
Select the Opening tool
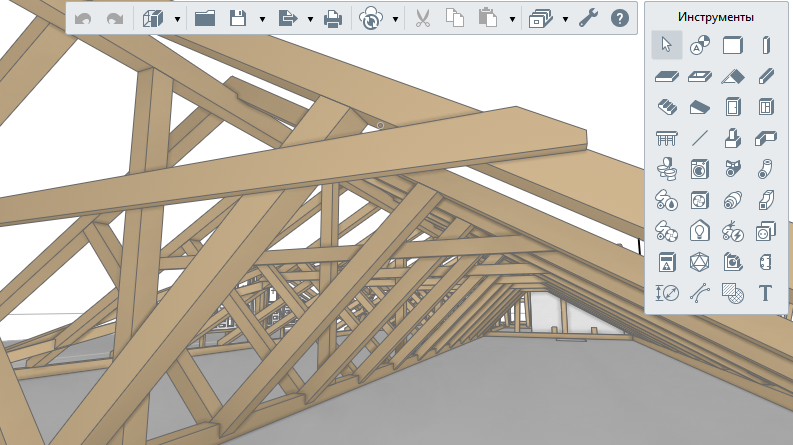coord(700,76)
